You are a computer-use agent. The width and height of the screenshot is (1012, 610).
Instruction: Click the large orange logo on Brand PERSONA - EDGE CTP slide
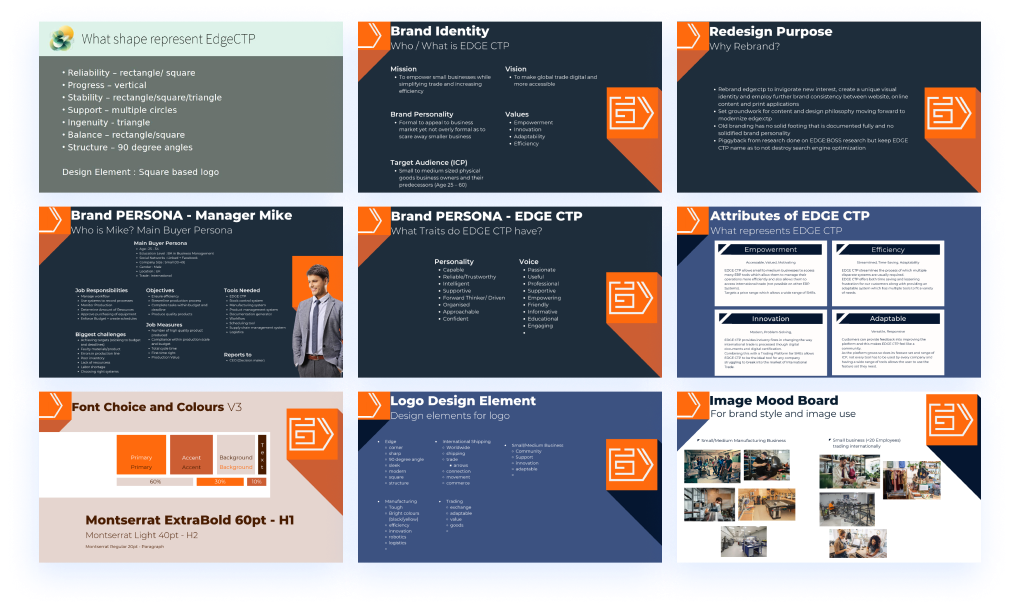click(632, 298)
